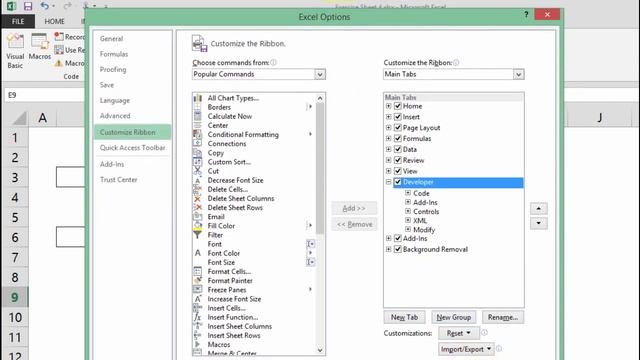Select the Copy command icon

pos(198,153)
